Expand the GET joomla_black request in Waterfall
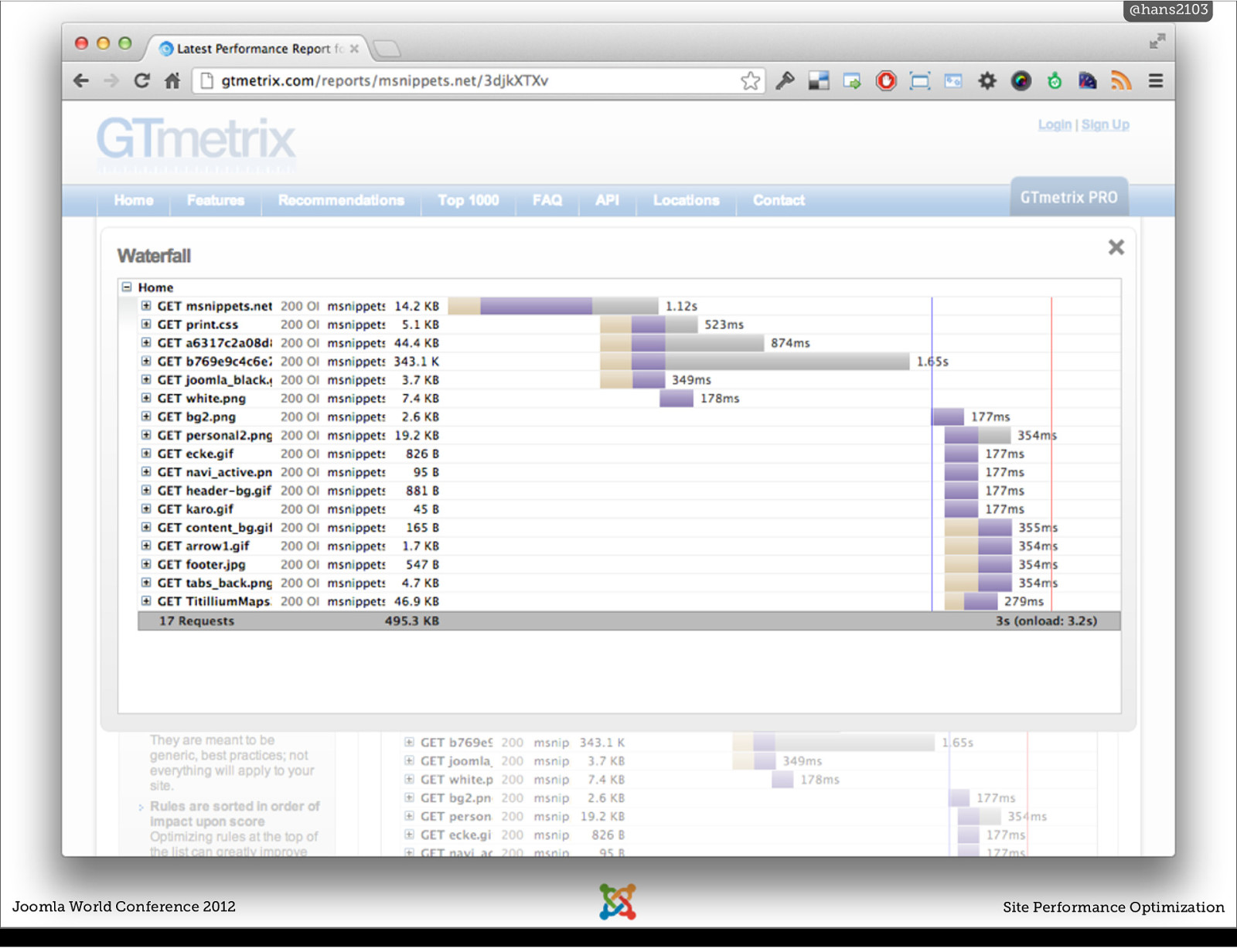 146,379
